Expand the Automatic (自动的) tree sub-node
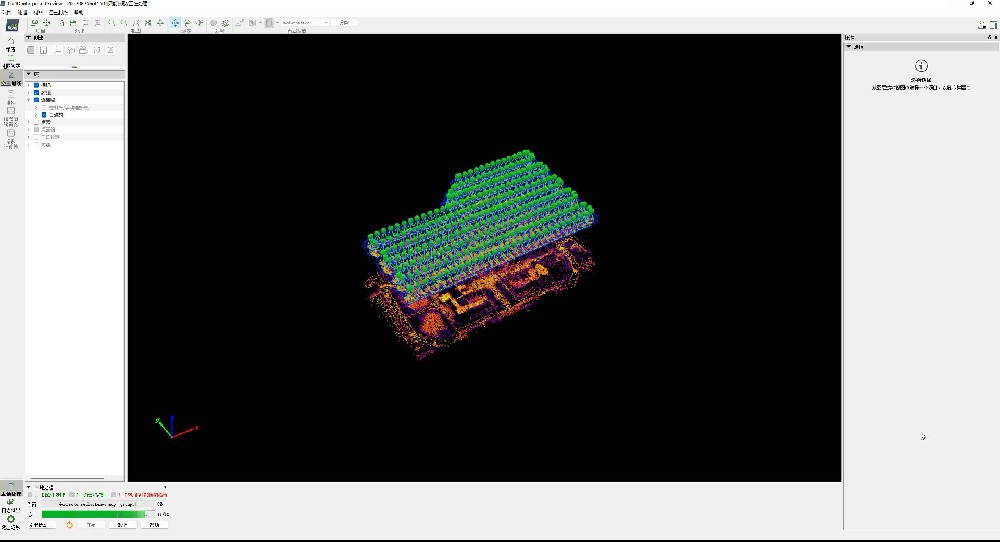The image size is (1000, 542). (x=36, y=115)
